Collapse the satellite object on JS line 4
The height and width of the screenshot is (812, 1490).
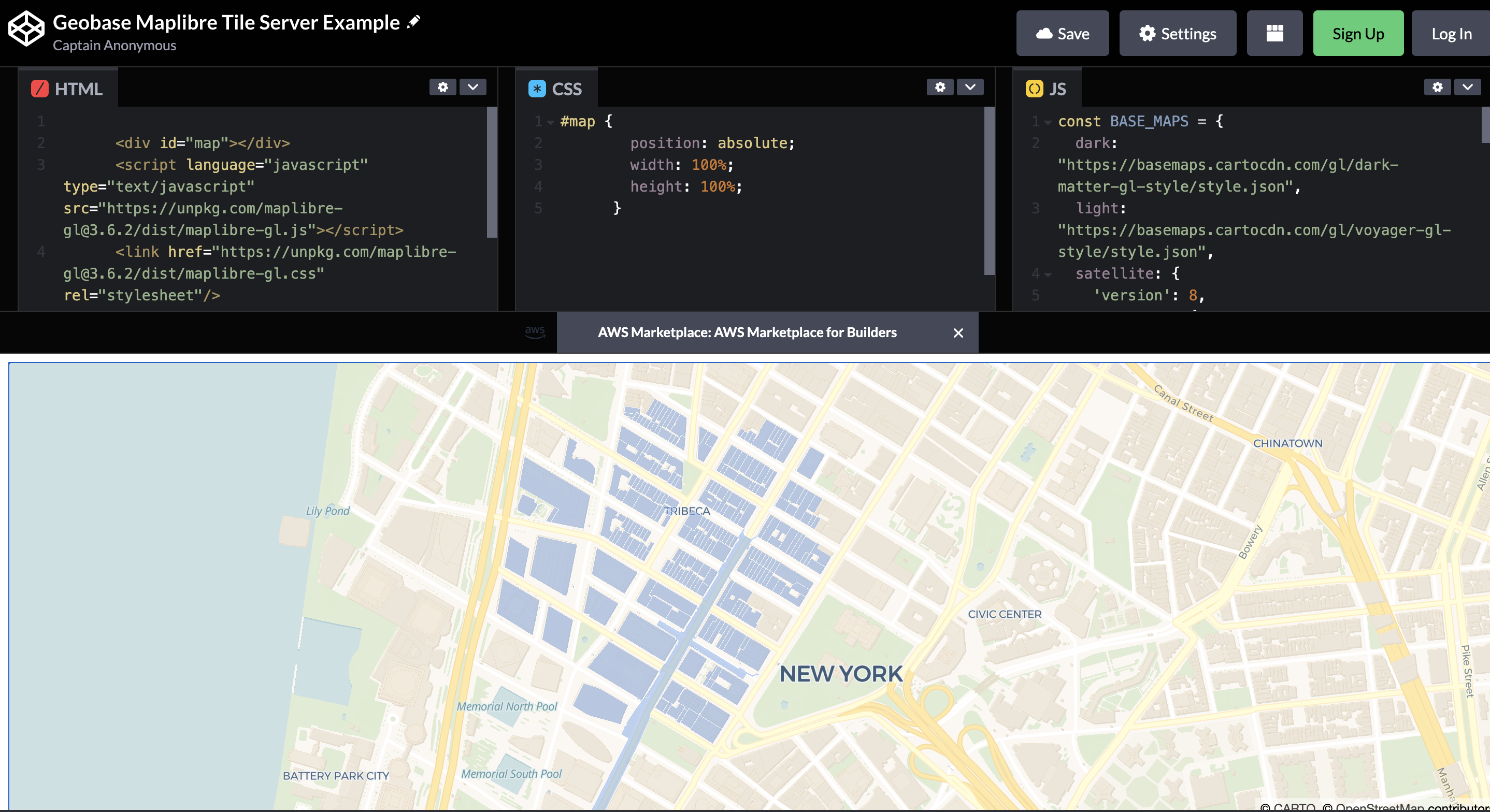[1047, 273]
